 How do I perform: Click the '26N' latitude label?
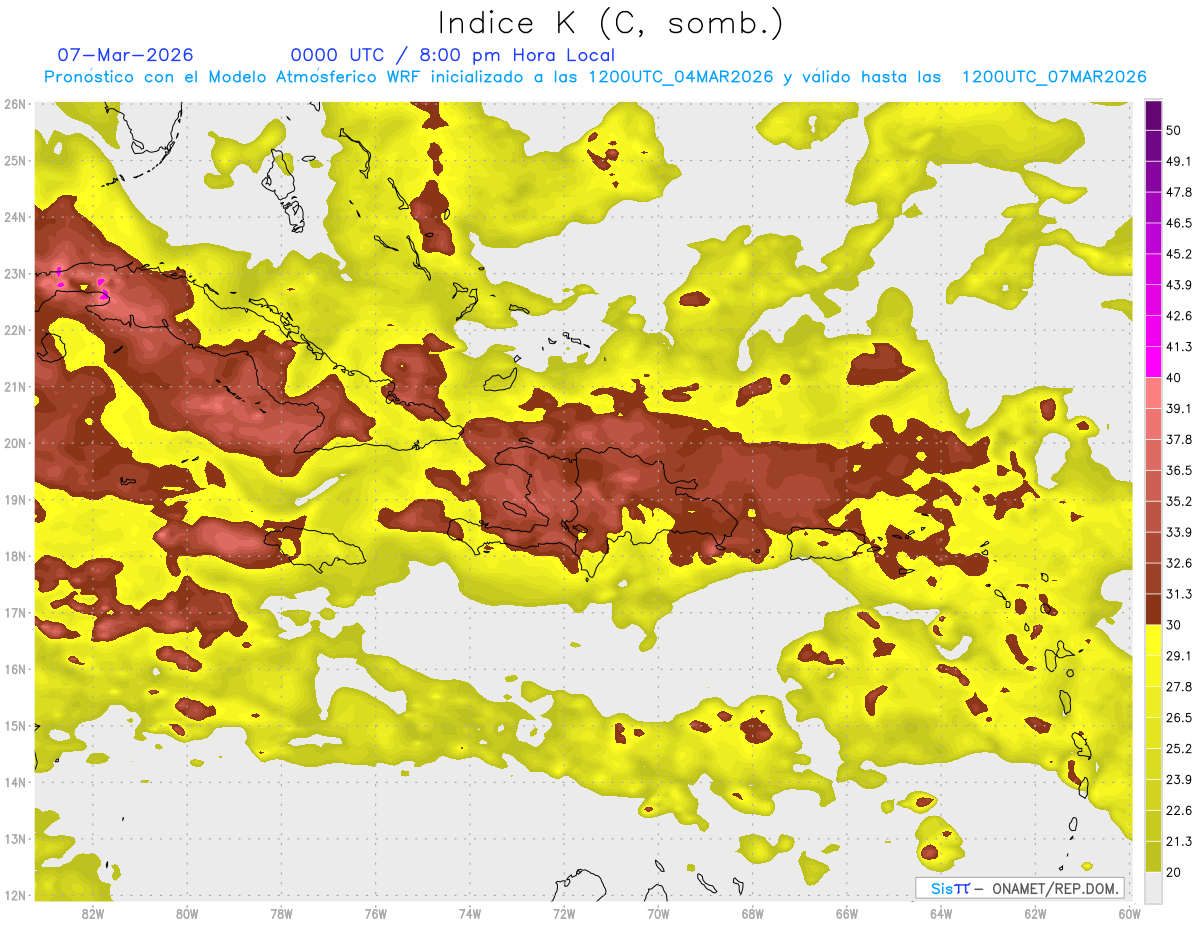[15, 104]
